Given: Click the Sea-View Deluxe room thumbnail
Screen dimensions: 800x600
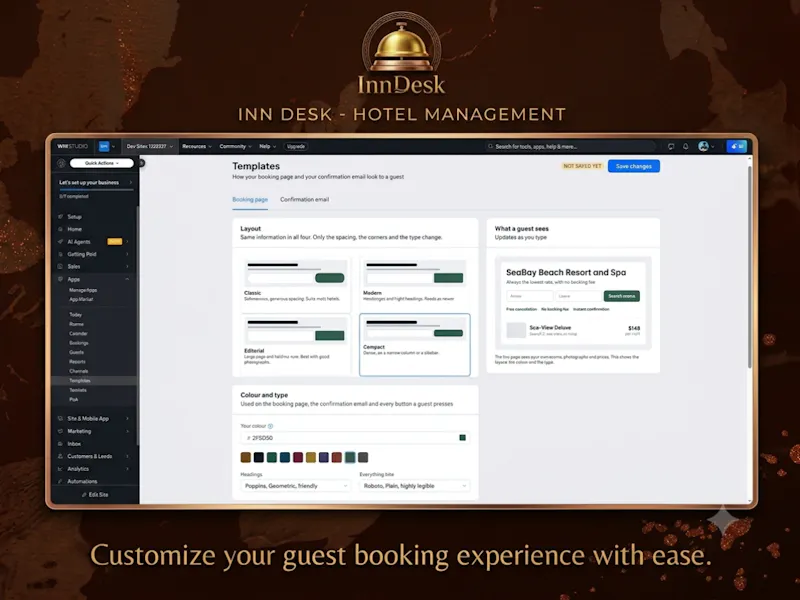Looking at the screenshot, I should point(516,330).
